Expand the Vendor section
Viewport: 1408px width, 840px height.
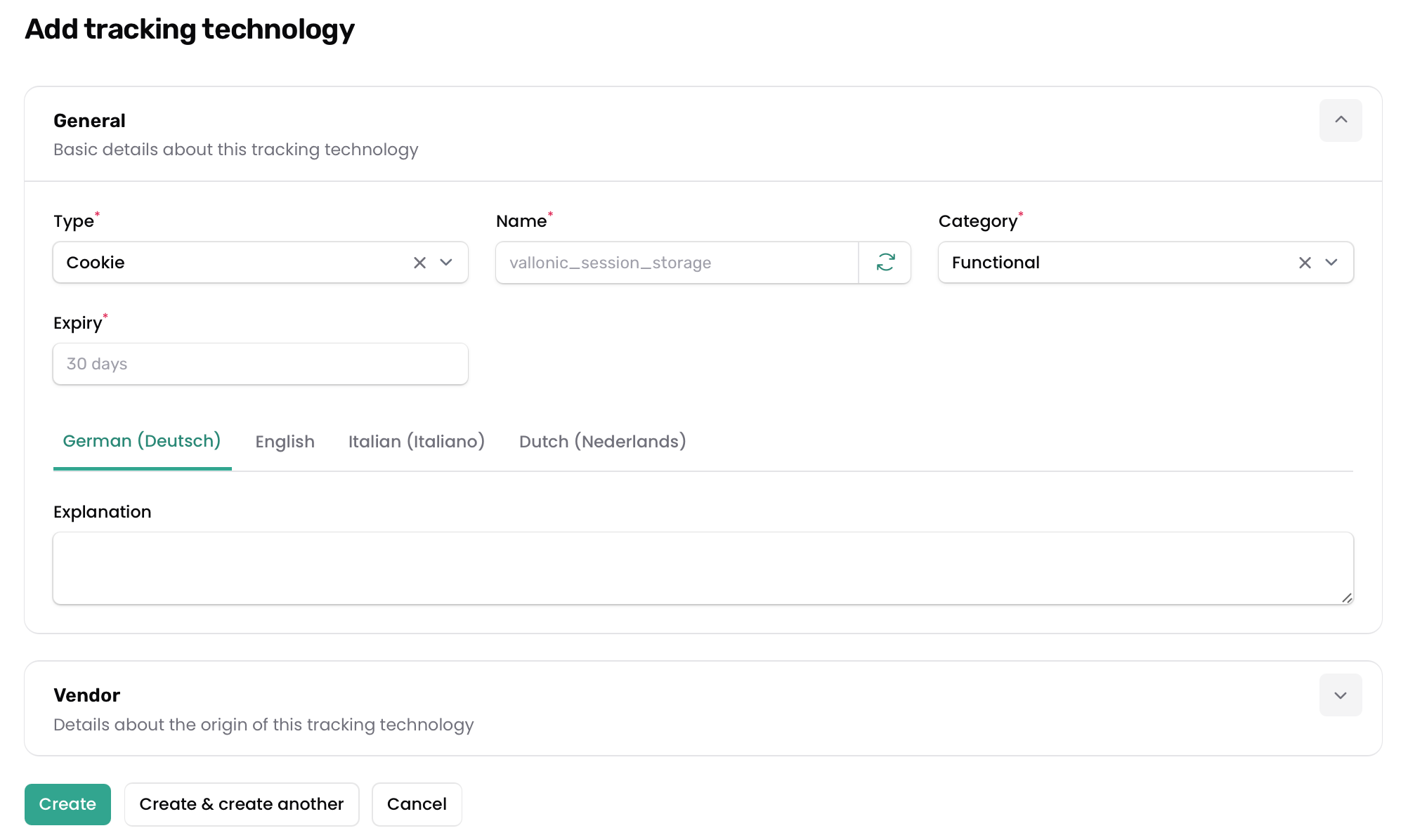click(x=1341, y=695)
